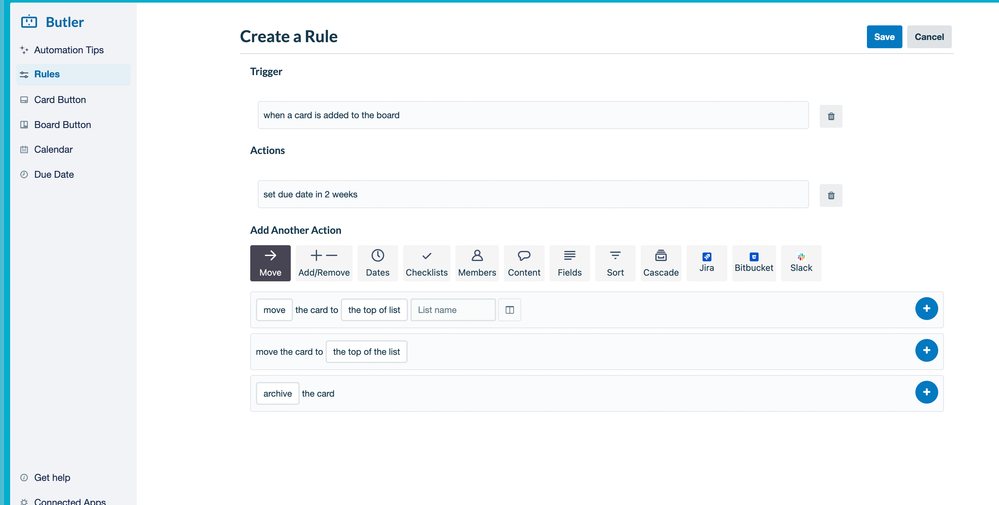Click the Automation Tips sparkle icon

pos(24,50)
